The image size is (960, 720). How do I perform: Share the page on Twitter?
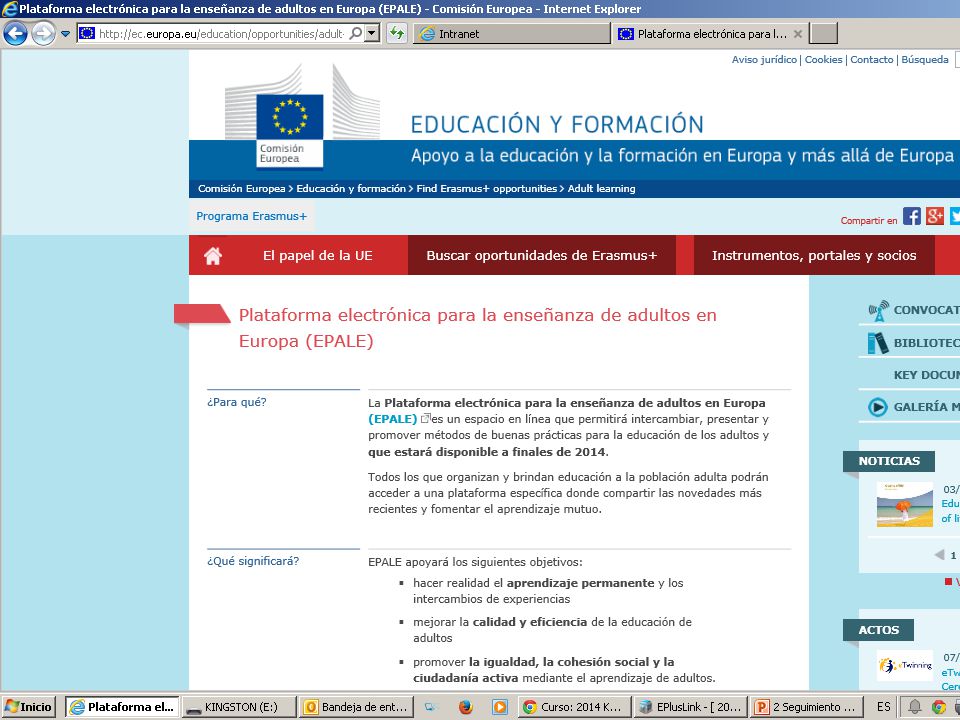tap(954, 216)
